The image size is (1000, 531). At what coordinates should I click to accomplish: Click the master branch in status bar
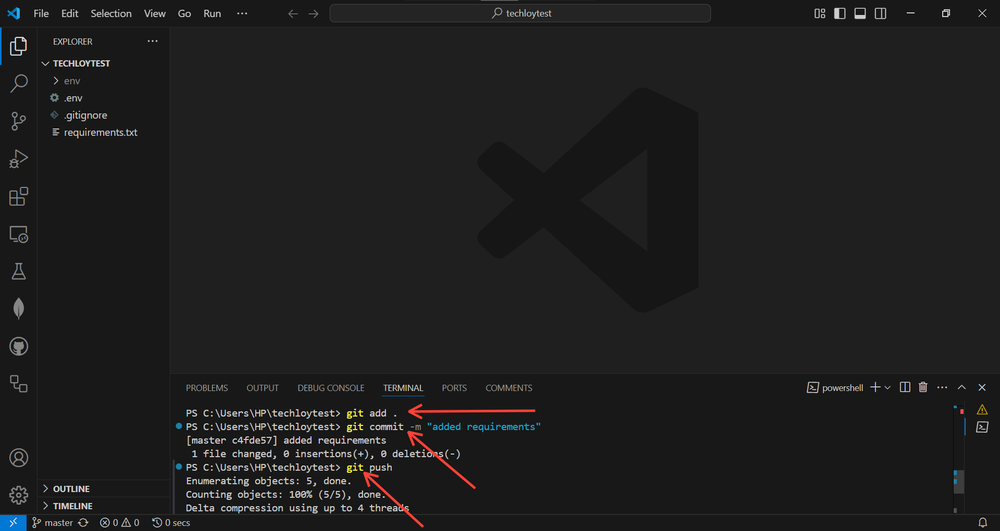click(52, 523)
